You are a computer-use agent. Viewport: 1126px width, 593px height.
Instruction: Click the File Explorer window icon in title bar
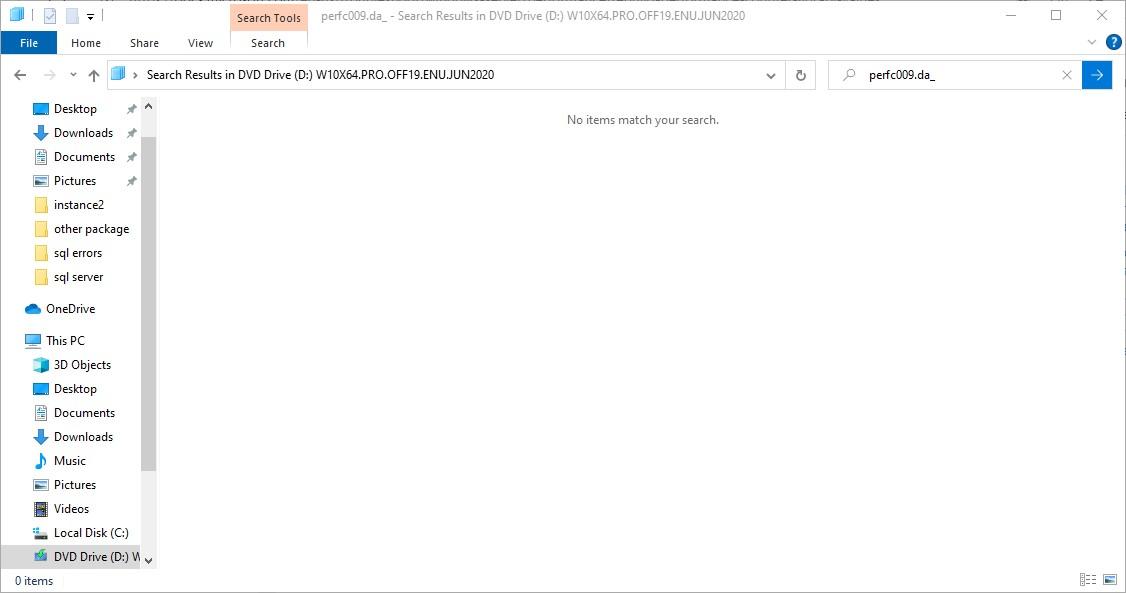point(17,14)
